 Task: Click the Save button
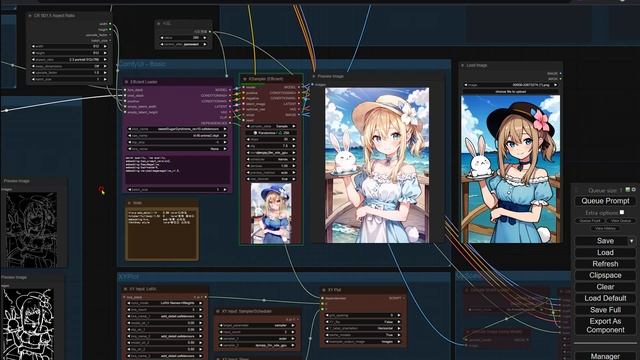(602, 241)
